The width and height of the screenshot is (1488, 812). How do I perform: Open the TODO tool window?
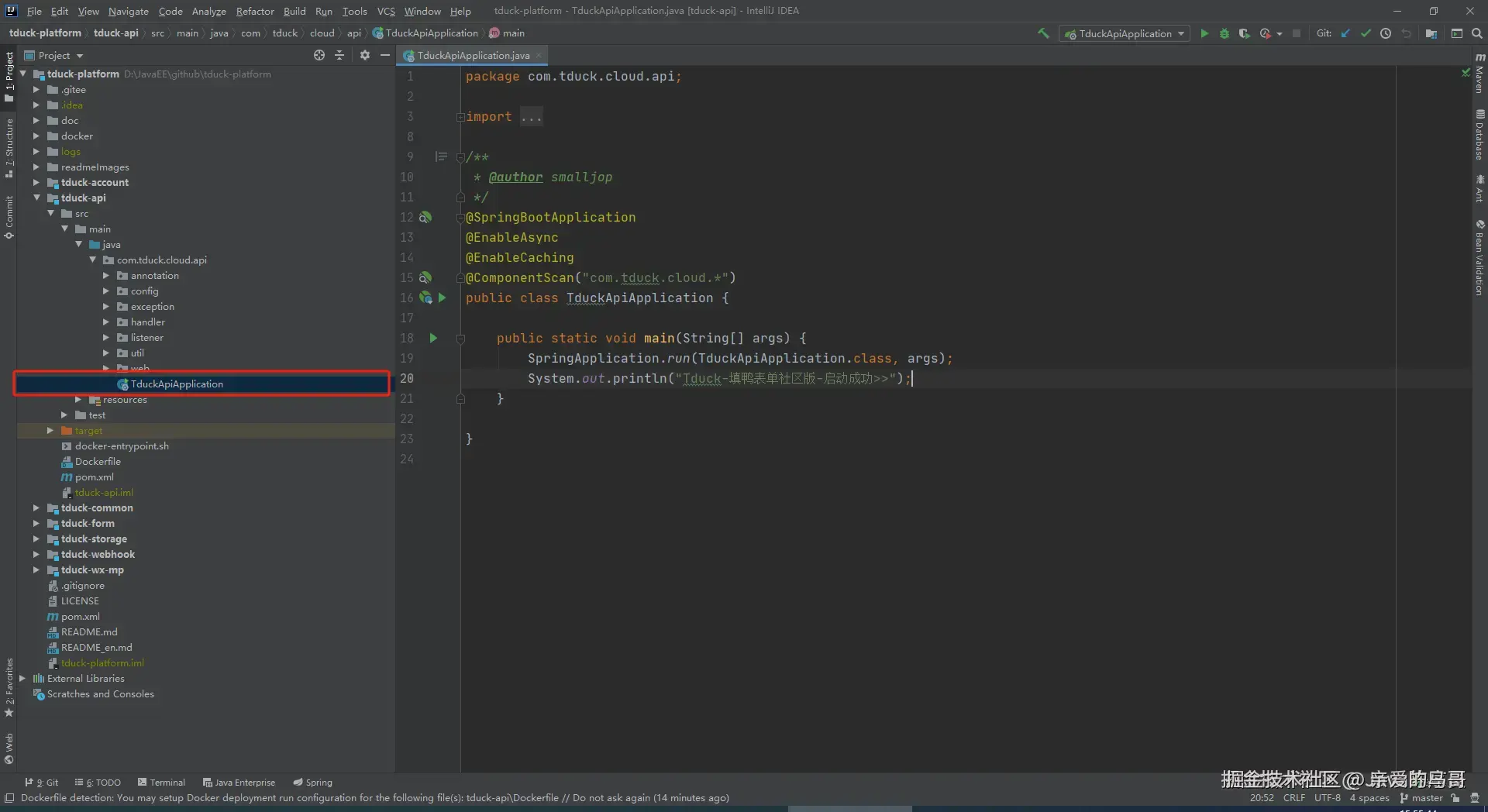click(x=98, y=783)
